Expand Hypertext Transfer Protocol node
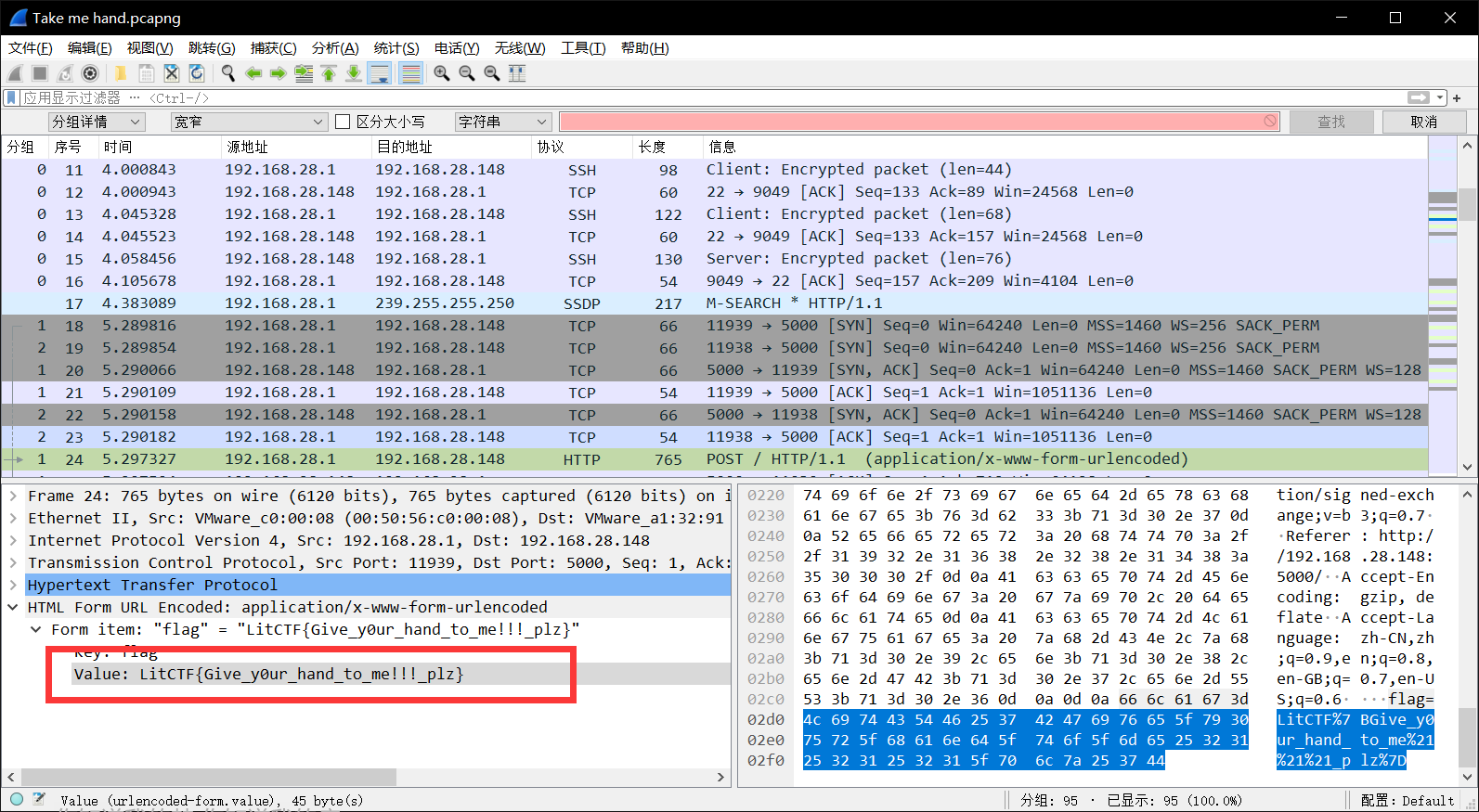This screenshot has width=1479, height=812. point(13,586)
